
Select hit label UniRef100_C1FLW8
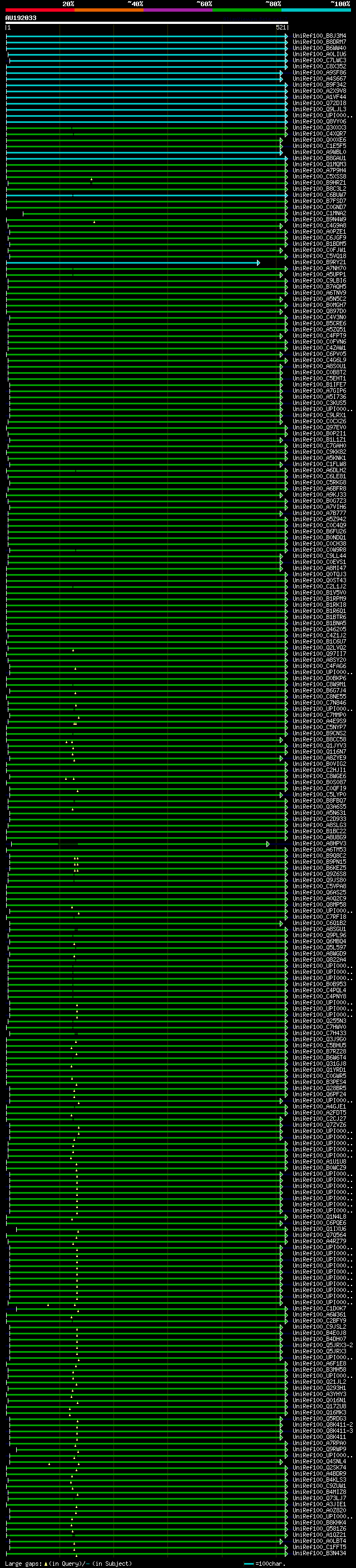319,464
